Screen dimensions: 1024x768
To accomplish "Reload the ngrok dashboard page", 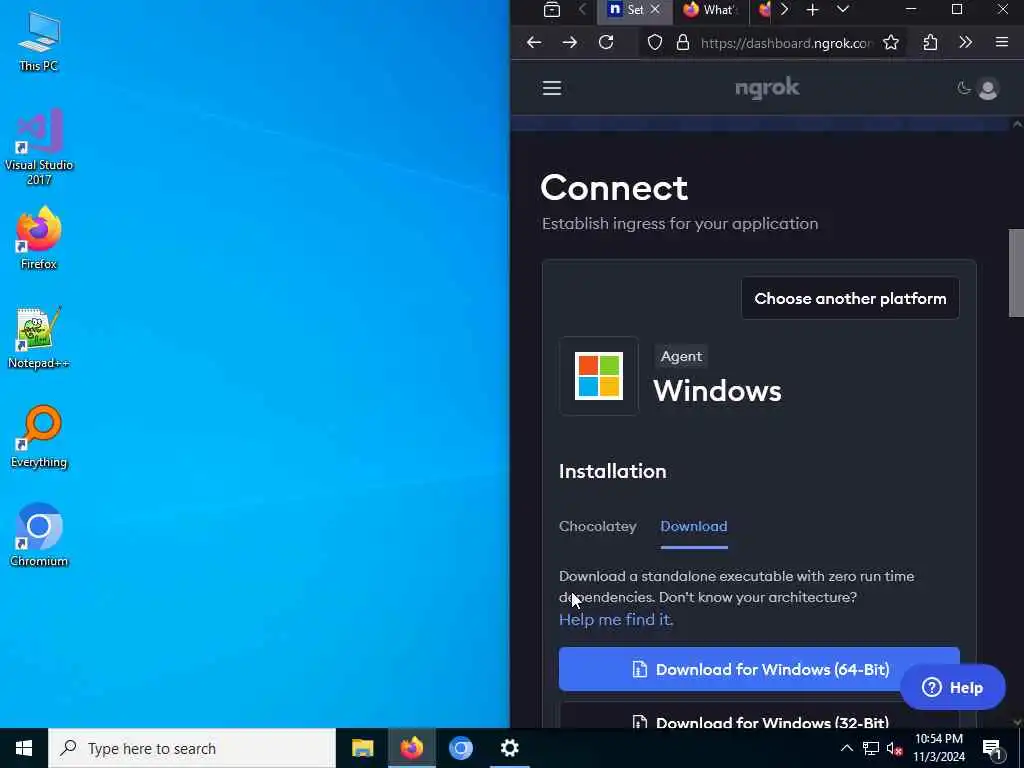I will click(x=606, y=42).
